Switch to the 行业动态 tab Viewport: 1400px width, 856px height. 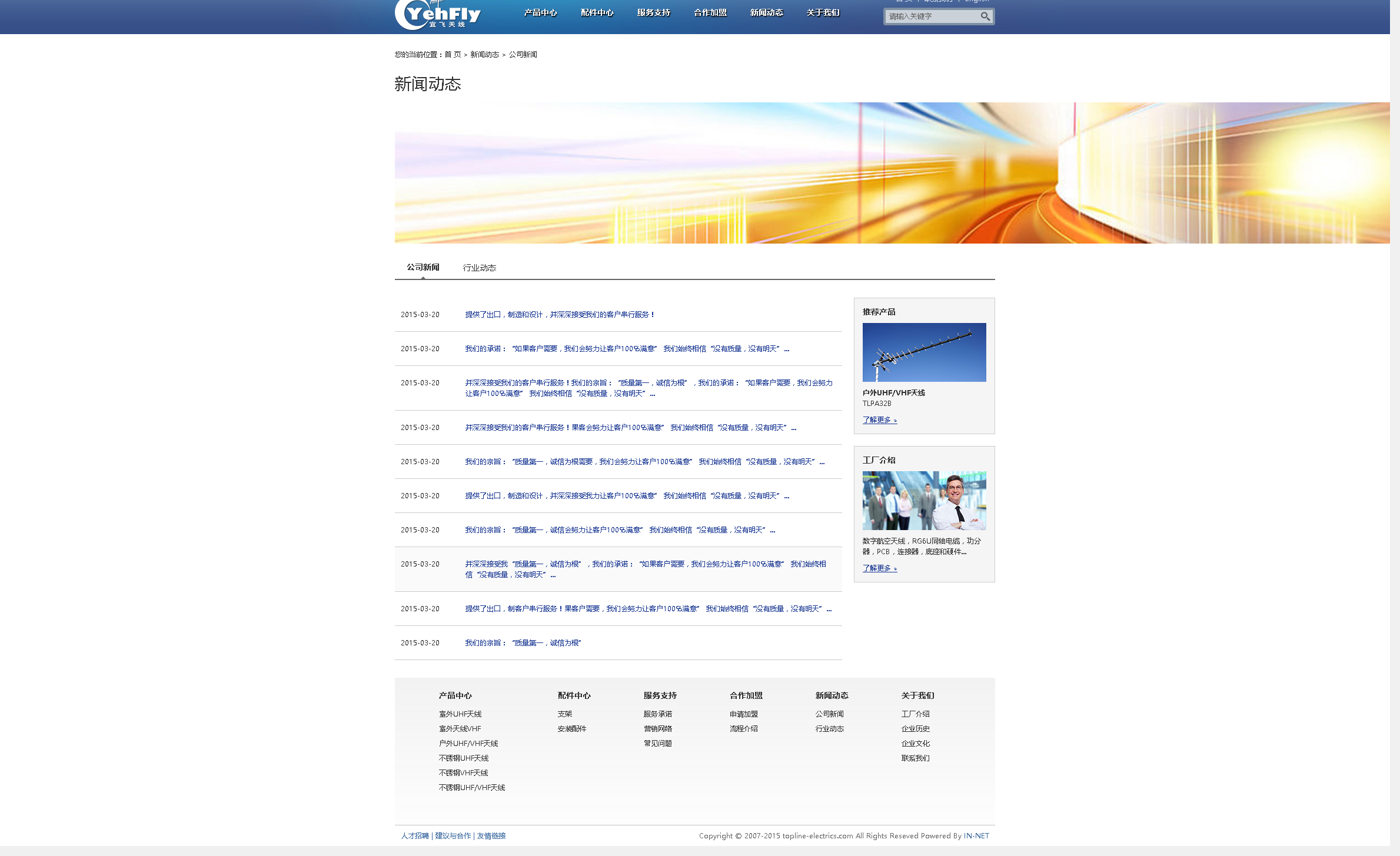(479, 268)
